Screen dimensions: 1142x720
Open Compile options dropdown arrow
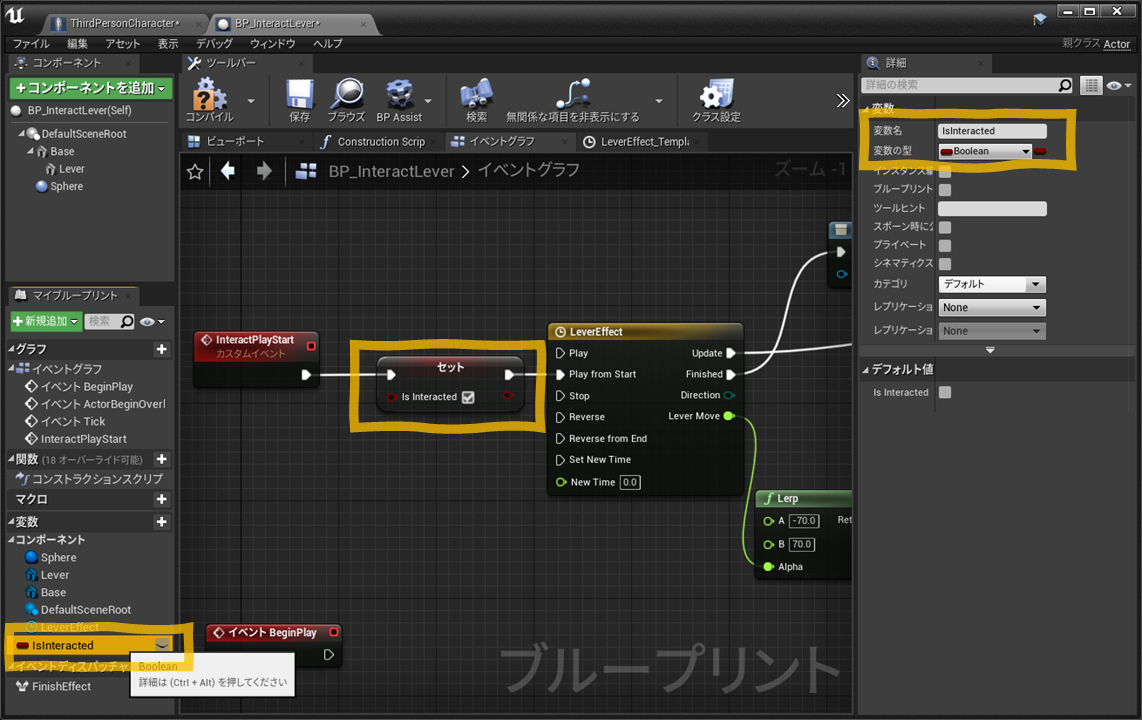point(251,101)
